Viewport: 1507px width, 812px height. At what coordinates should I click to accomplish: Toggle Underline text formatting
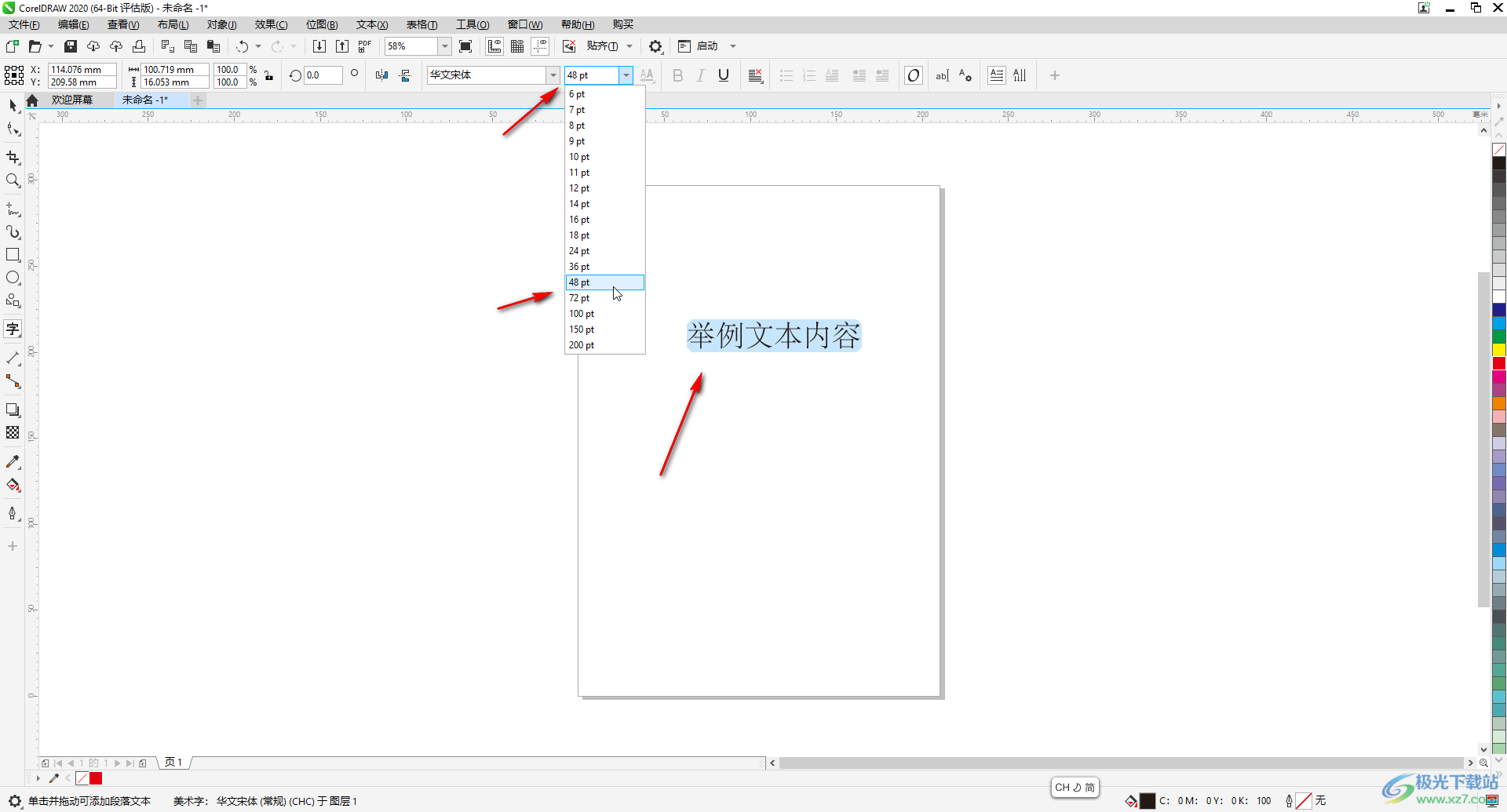pyautogui.click(x=724, y=75)
